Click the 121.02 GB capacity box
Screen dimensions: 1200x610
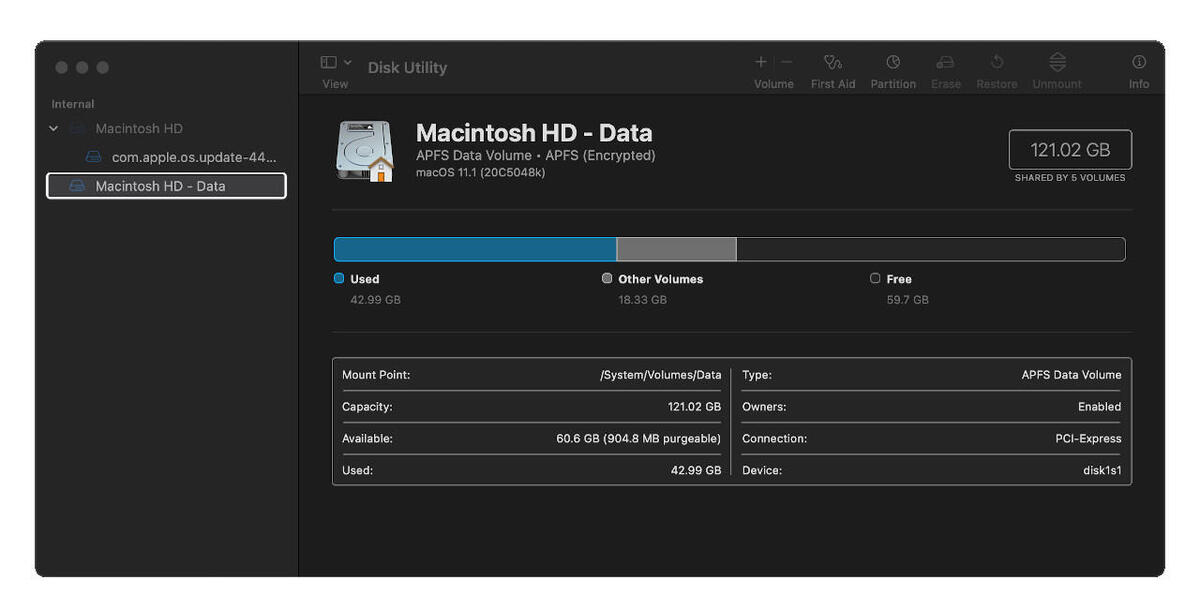[1070, 150]
